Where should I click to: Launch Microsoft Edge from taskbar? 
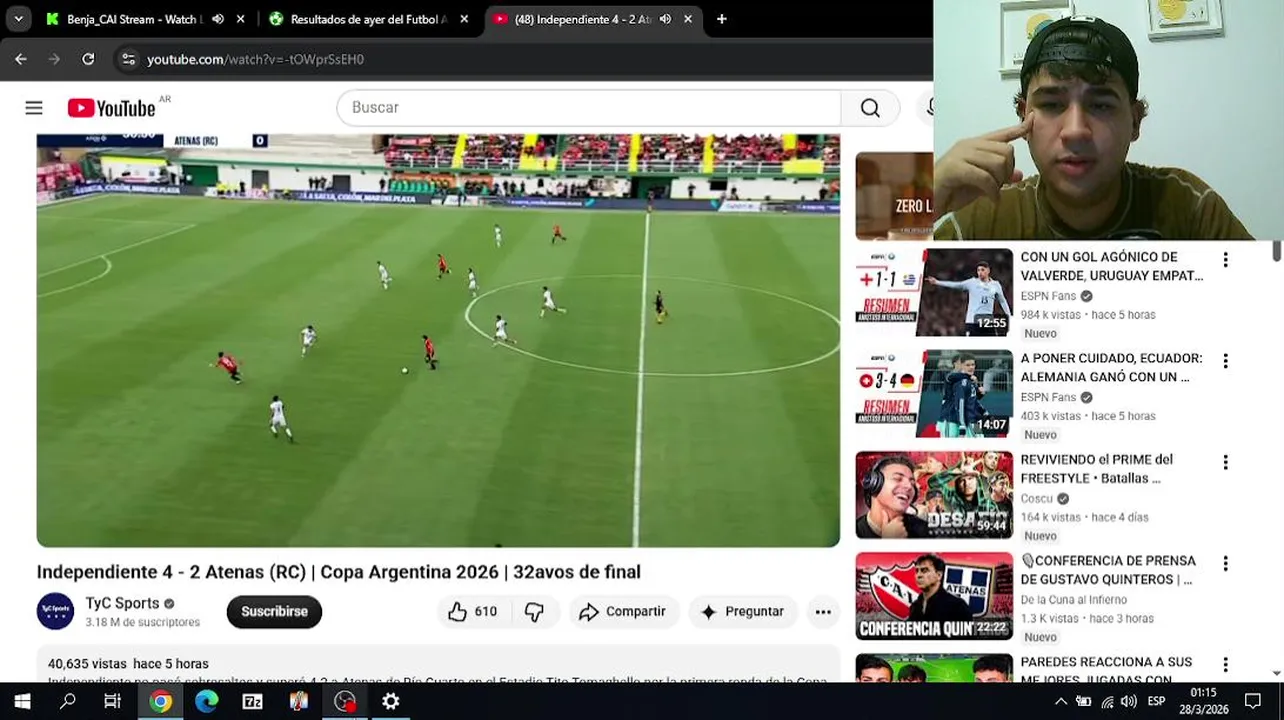click(206, 701)
